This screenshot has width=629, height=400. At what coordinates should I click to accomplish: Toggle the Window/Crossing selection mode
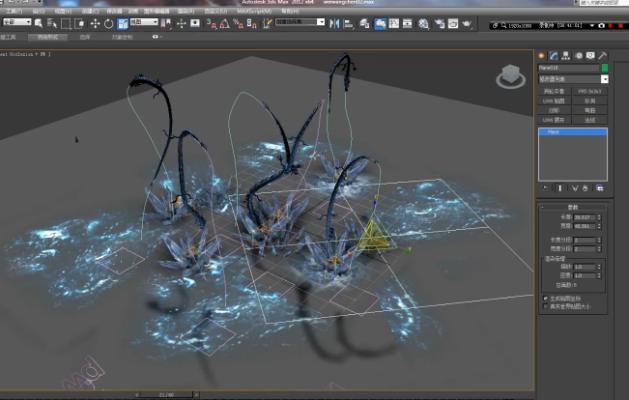79,24
